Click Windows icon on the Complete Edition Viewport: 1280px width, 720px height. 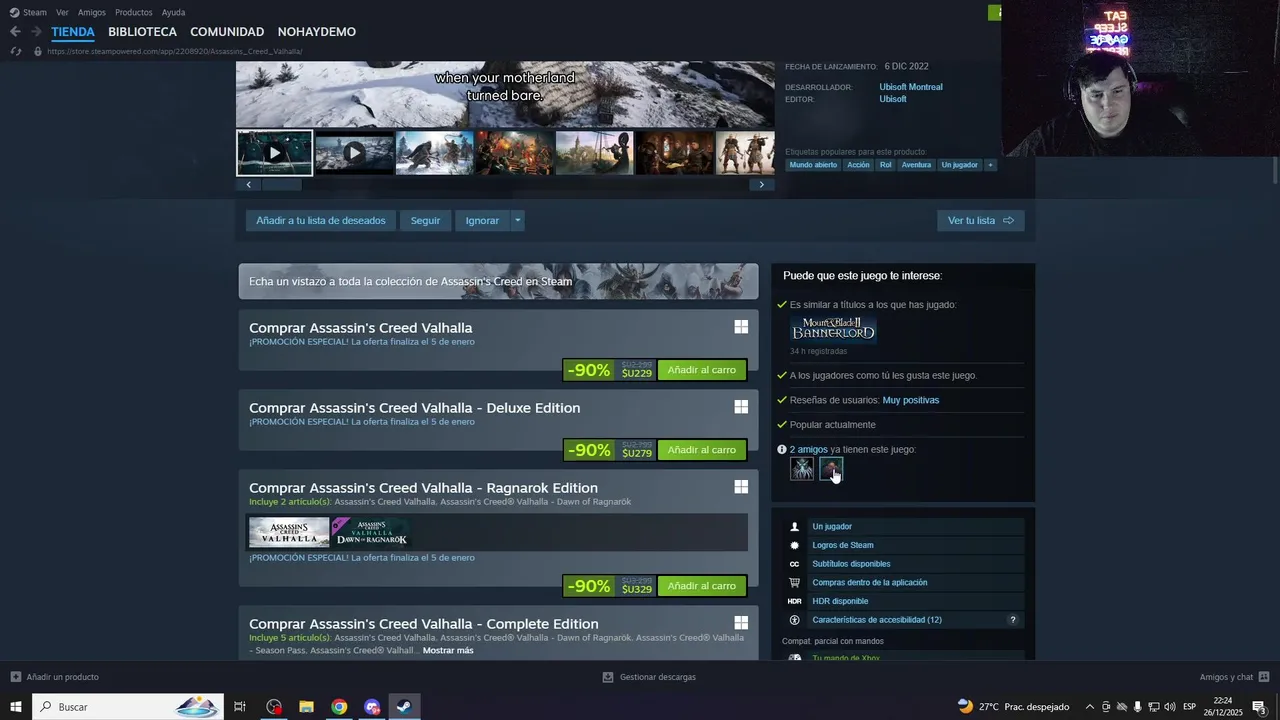[x=741, y=623]
